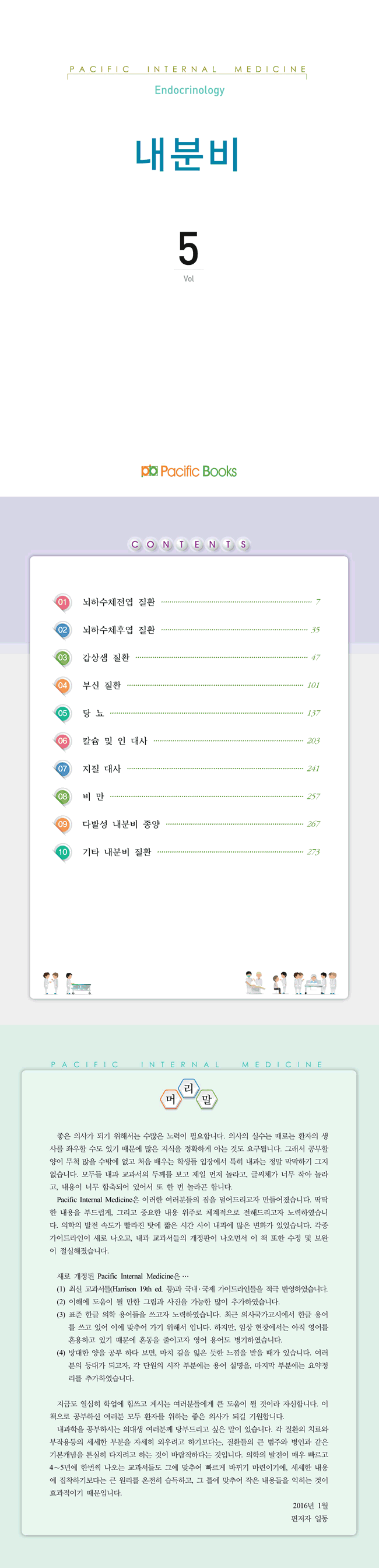Screen dimensions: 379x1568
Task: Click the 07 blue pin marker
Action: [x=62, y=769]
